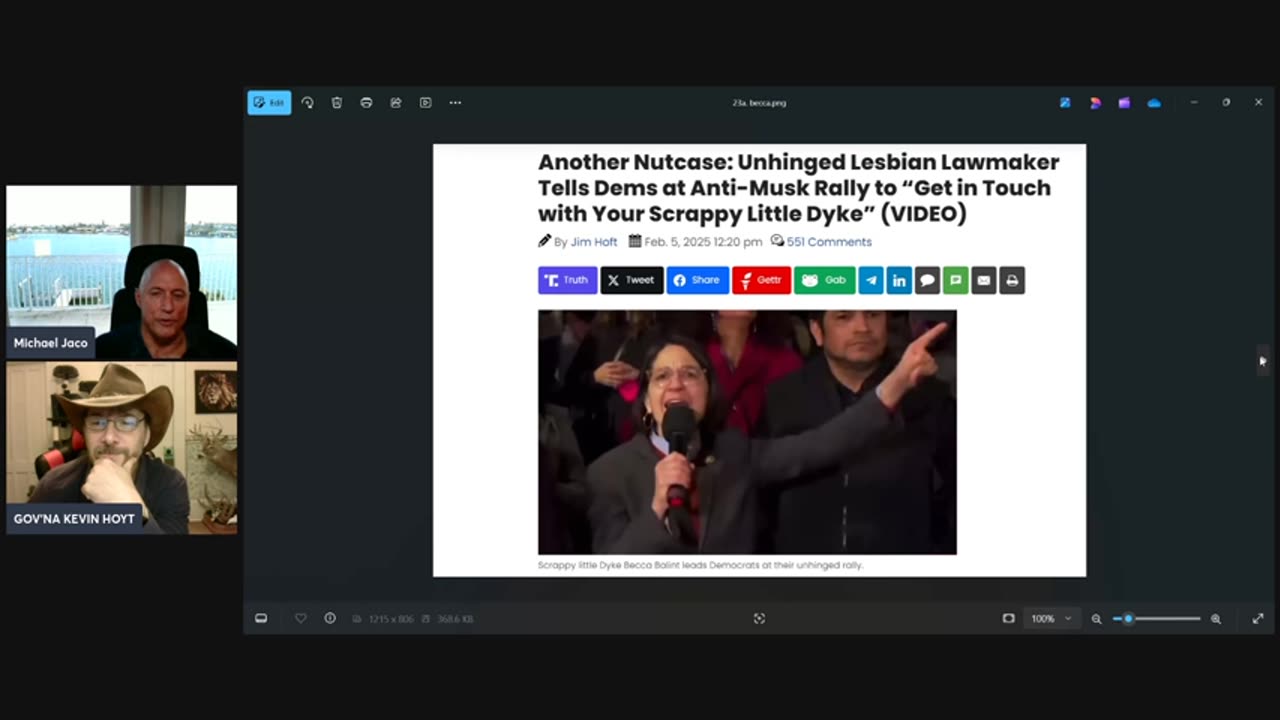
Task: Open the 100% zoom level dropdown
Action: (1051, 618)
